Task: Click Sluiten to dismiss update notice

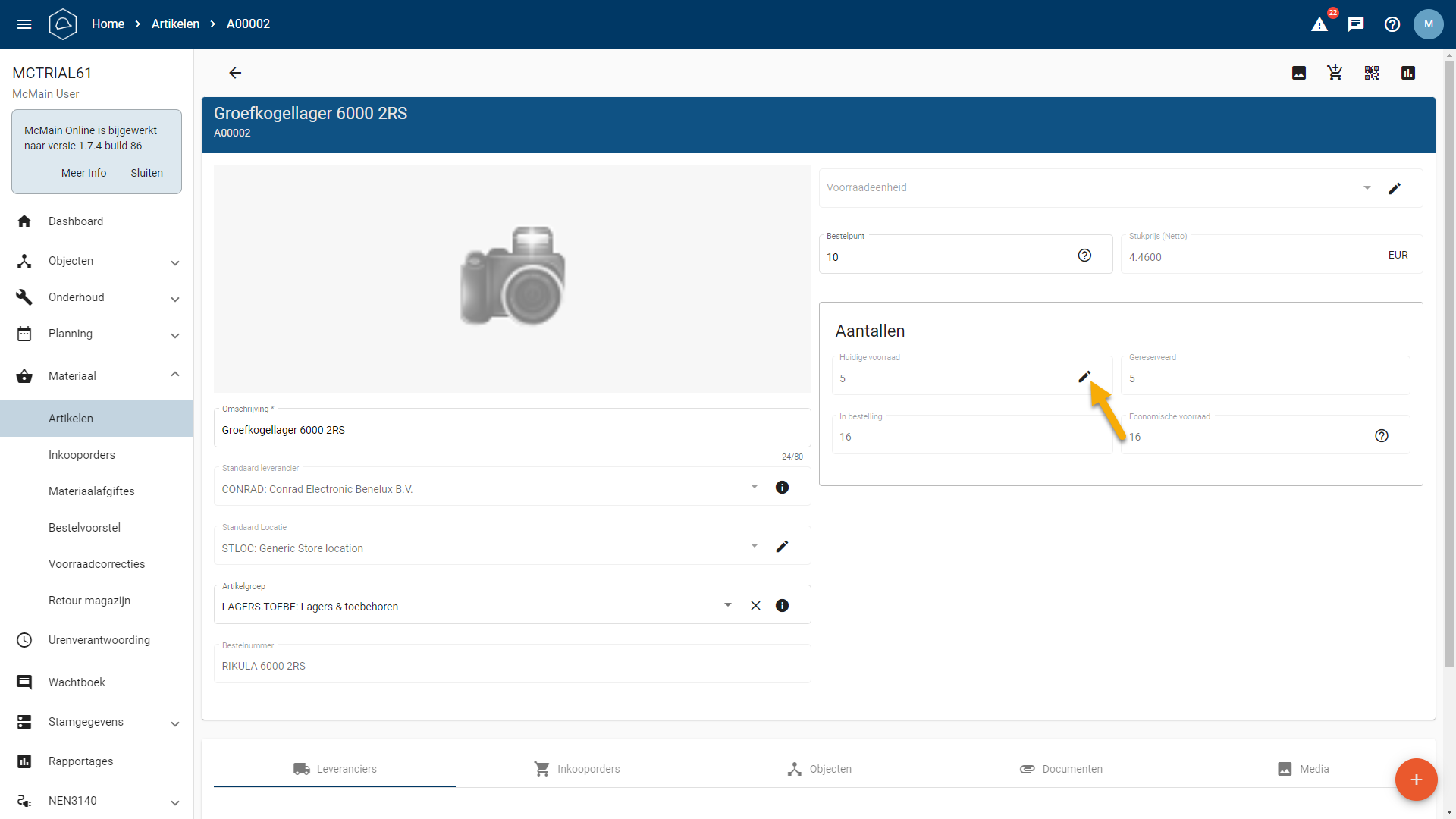Action: tap(146, 173)
